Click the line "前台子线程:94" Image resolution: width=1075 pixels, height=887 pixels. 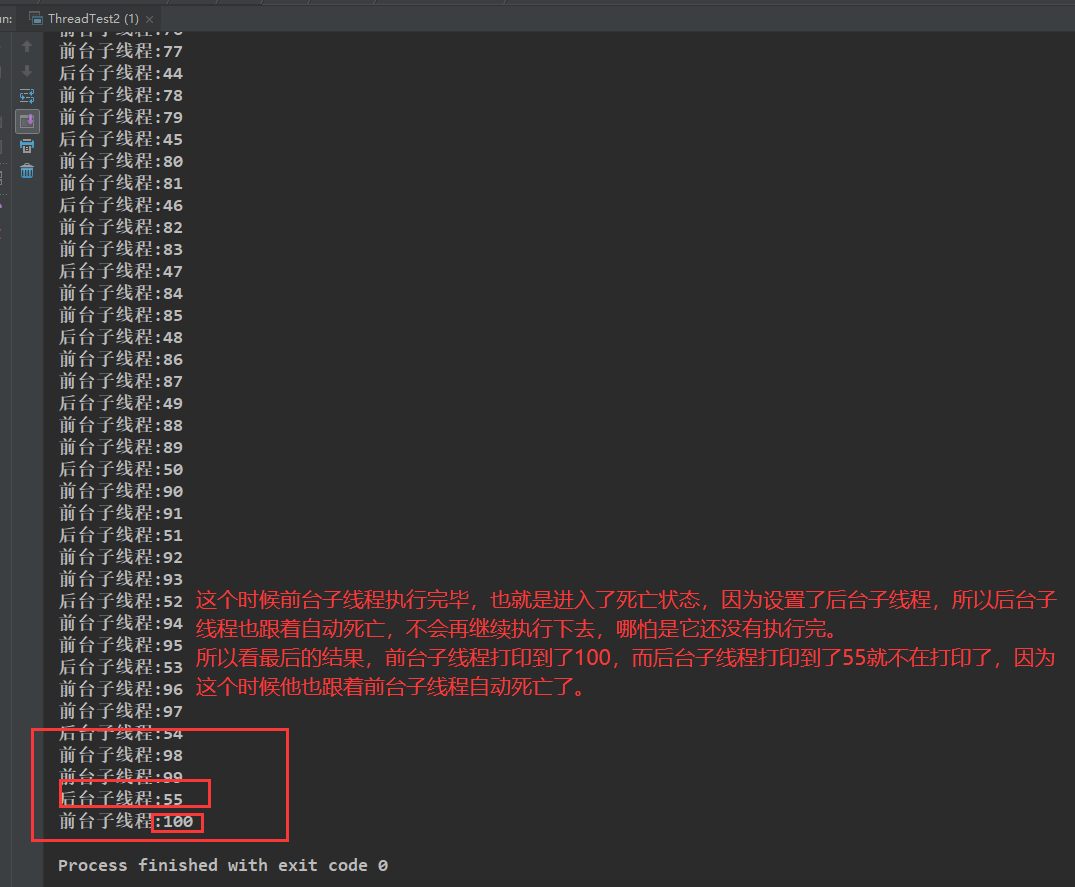click(x=121, y=623)
